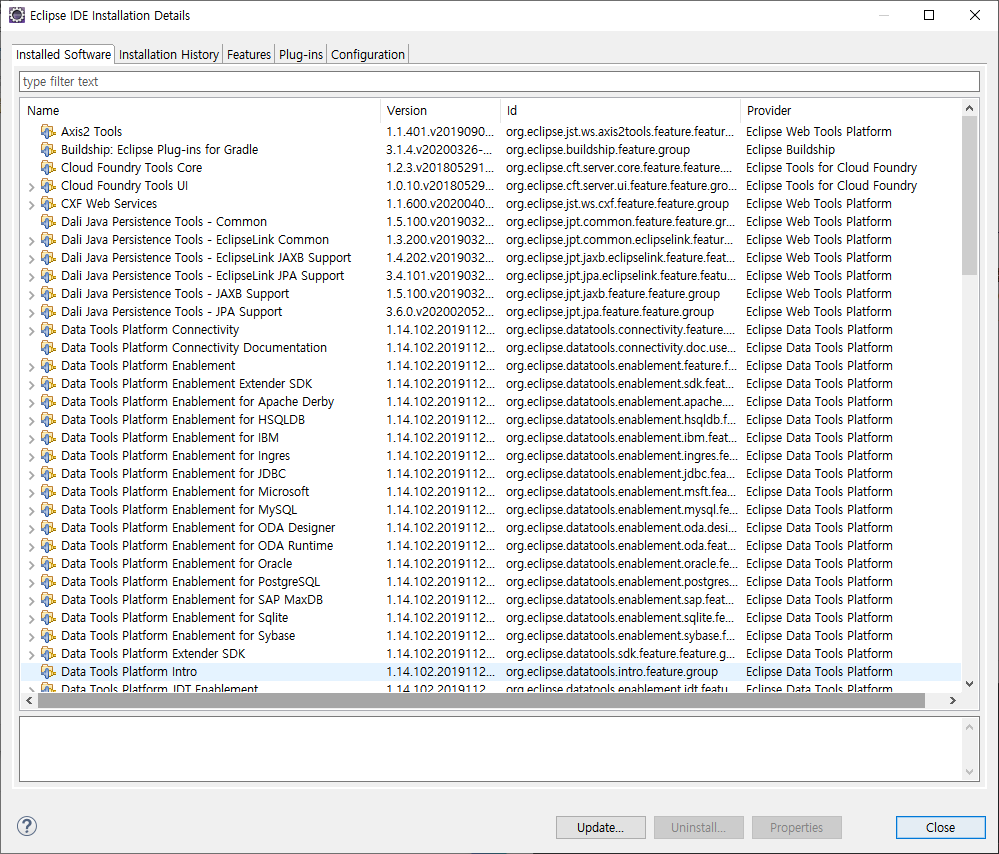Click the Dali EclipseLink JPA Support icon

tap(48, 276)
